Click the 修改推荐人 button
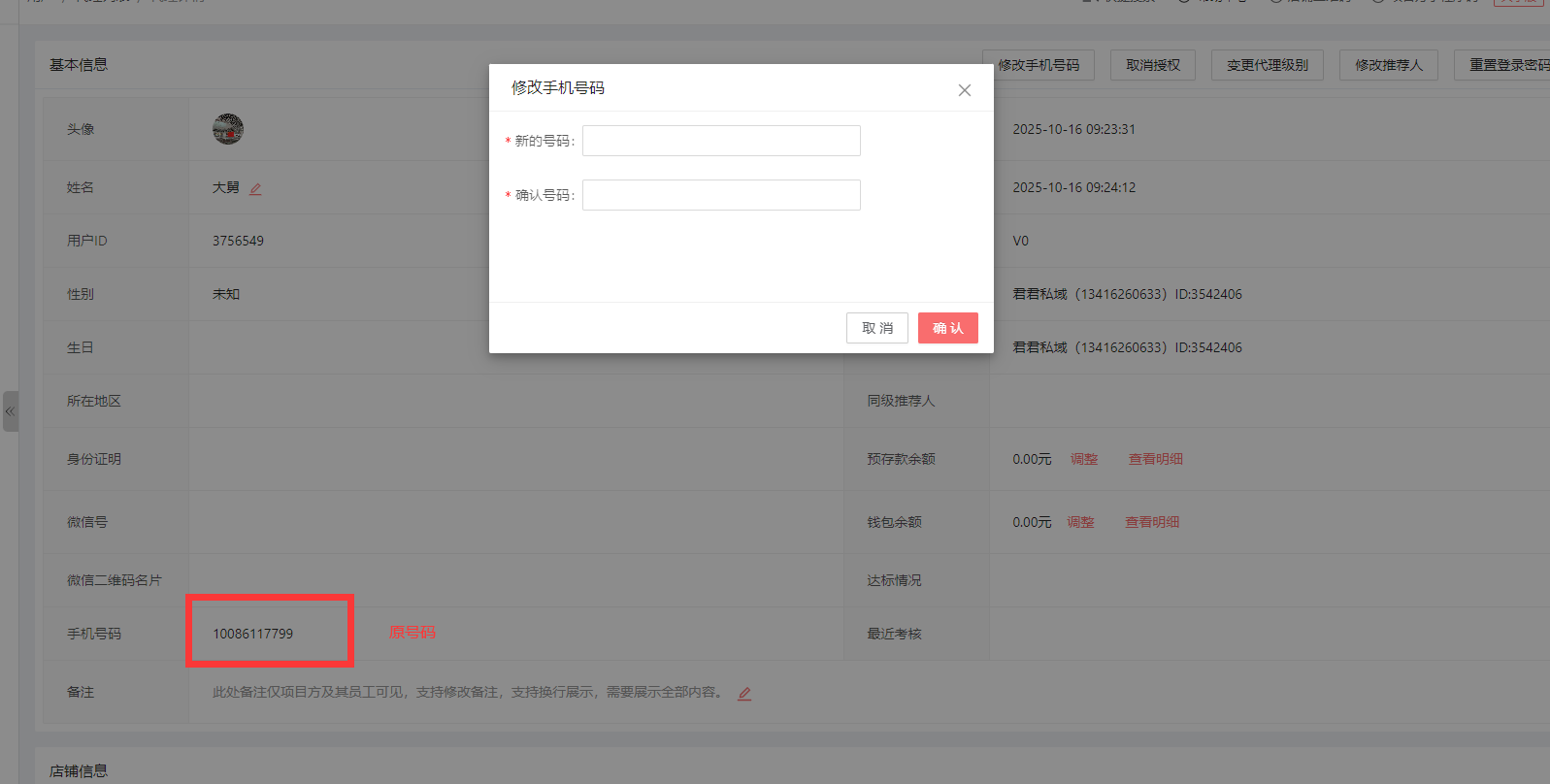The image size is (1550, 784). tap(1388, 65)
